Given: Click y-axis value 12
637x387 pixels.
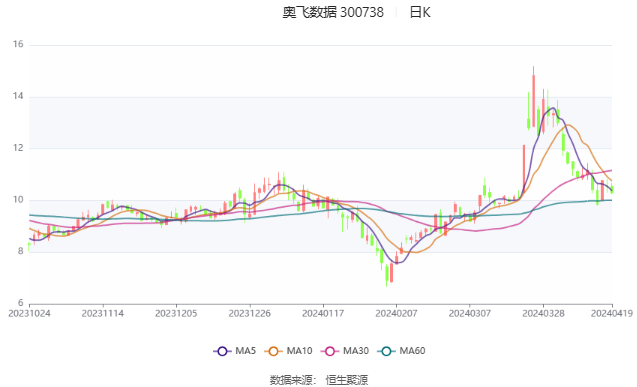Looking at the screenshot, I should 18,148.
